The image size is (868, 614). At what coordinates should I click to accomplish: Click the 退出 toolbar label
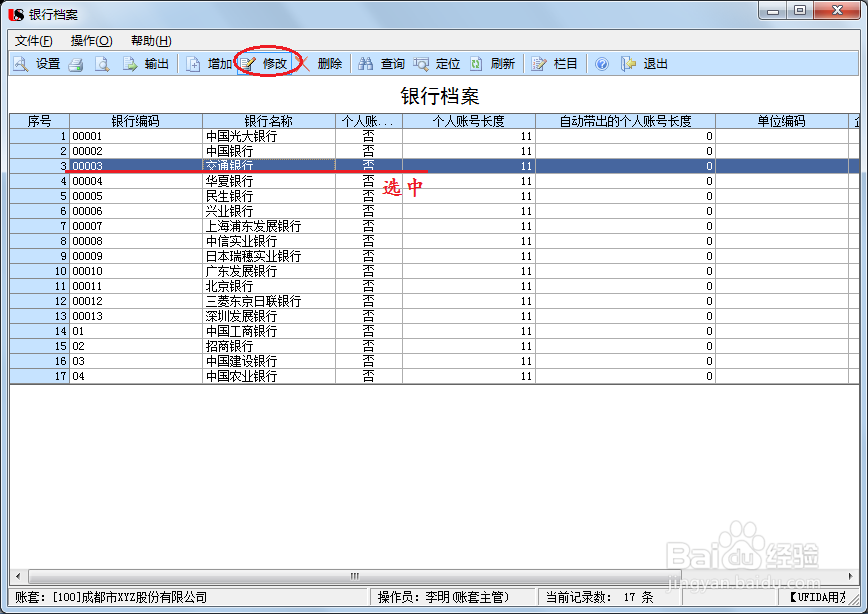(x=655, y=64)
